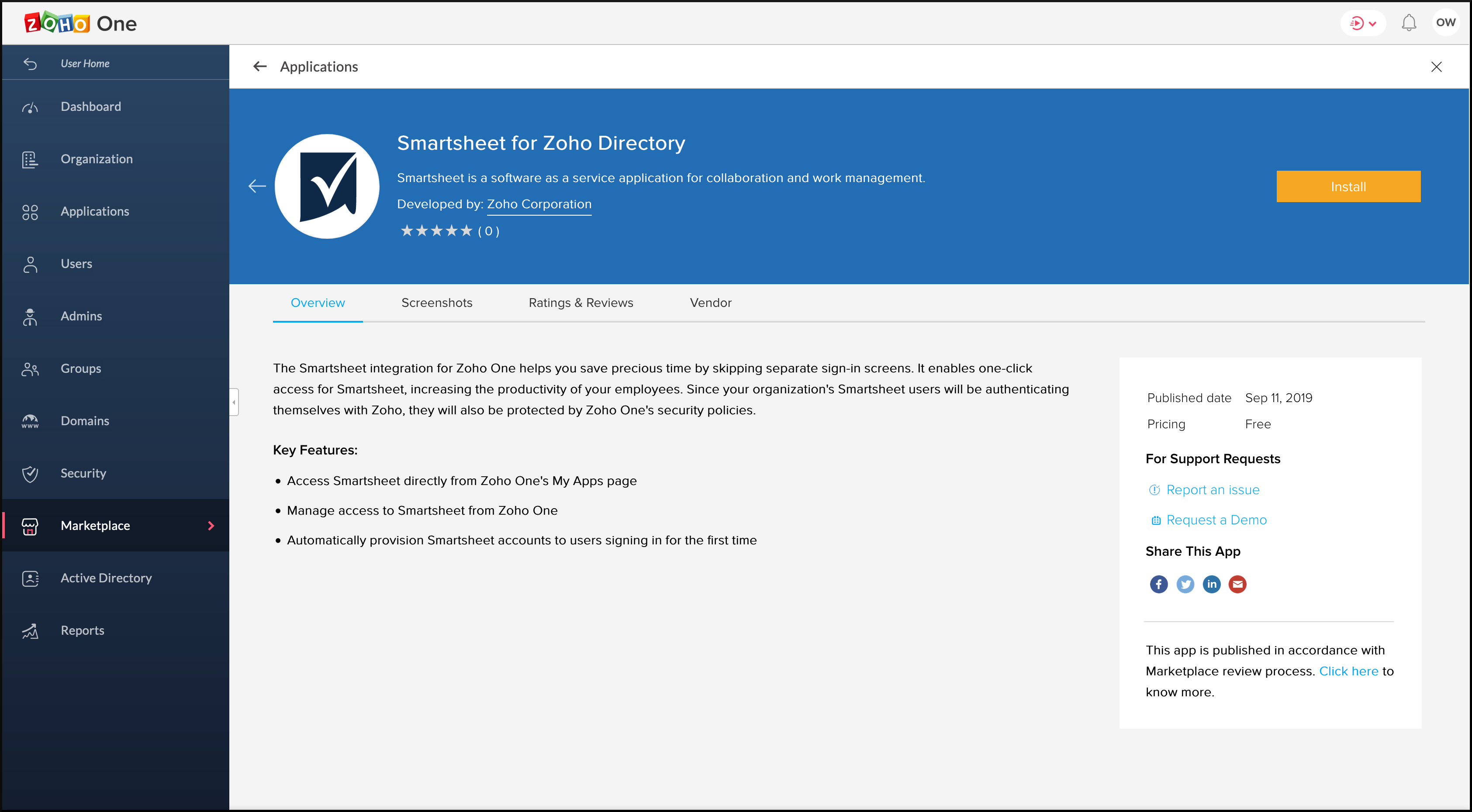The width and height of the screenshot is (1472, 812).
Task: Open the Zoho Corporation developer link
Action: (x=539, y=204)
